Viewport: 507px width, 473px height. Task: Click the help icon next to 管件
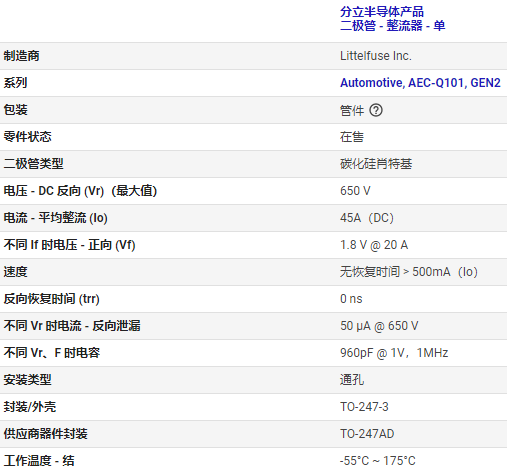click(376, 110)
